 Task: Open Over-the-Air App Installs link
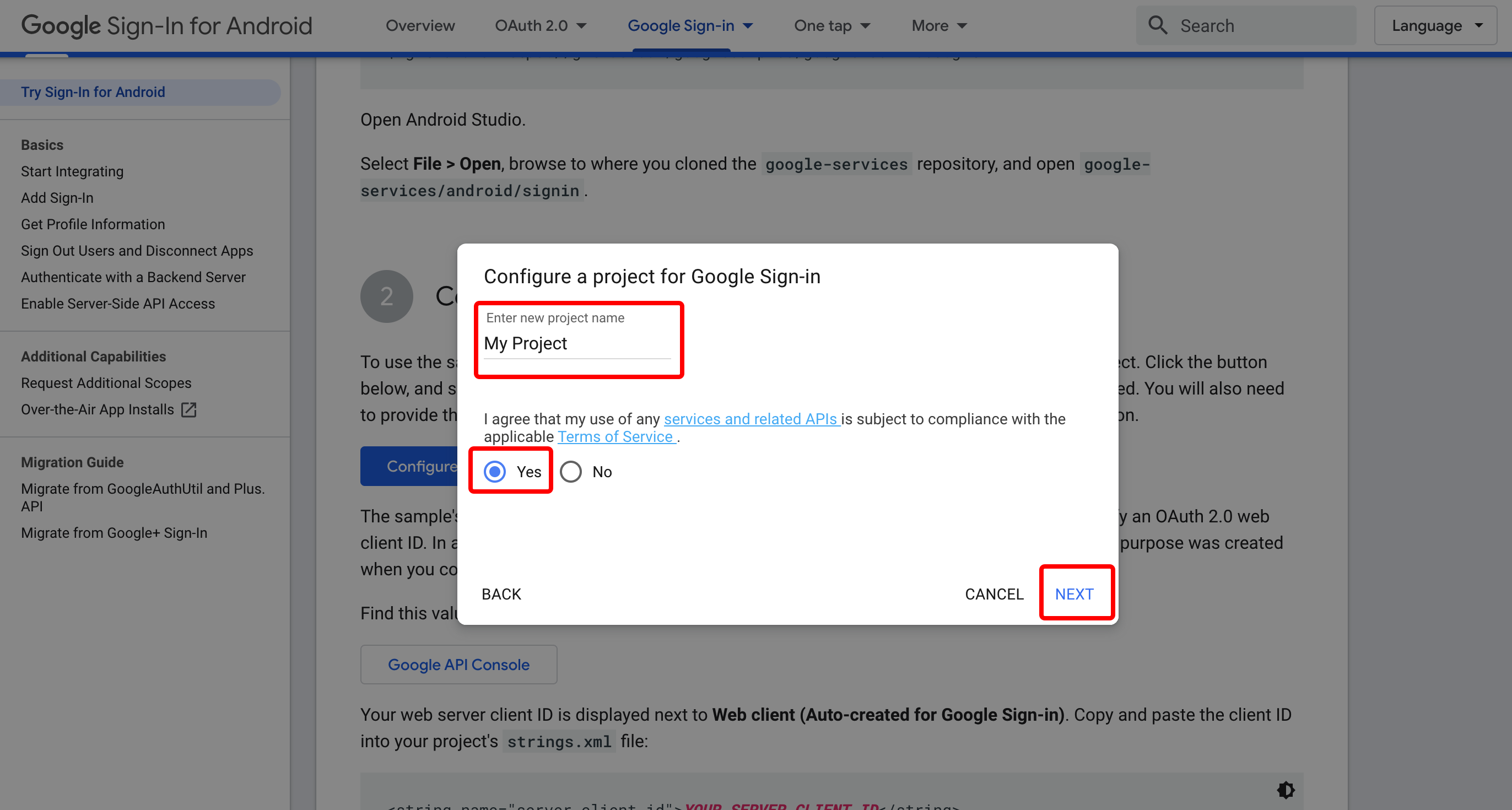point(98,409)
